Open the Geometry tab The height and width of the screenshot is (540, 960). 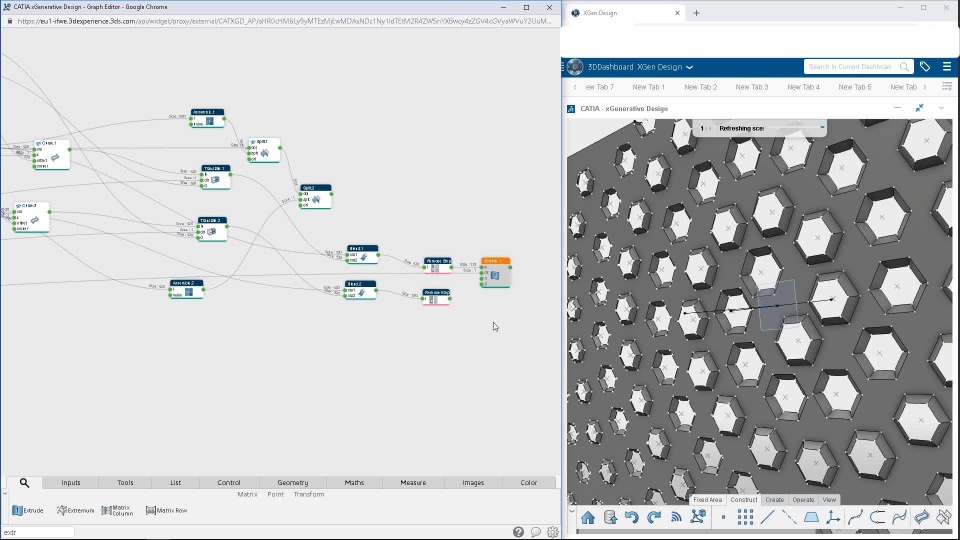(293, 482)
